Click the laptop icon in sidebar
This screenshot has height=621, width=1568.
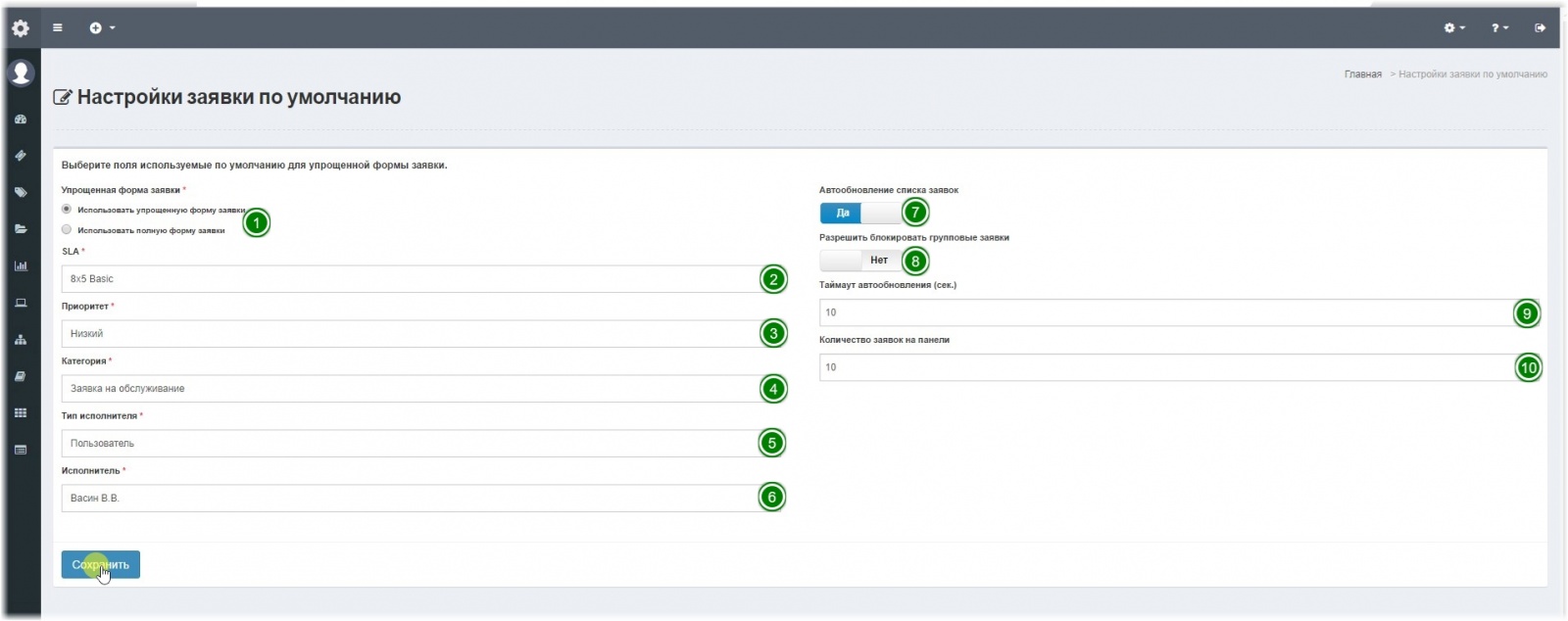21,304
